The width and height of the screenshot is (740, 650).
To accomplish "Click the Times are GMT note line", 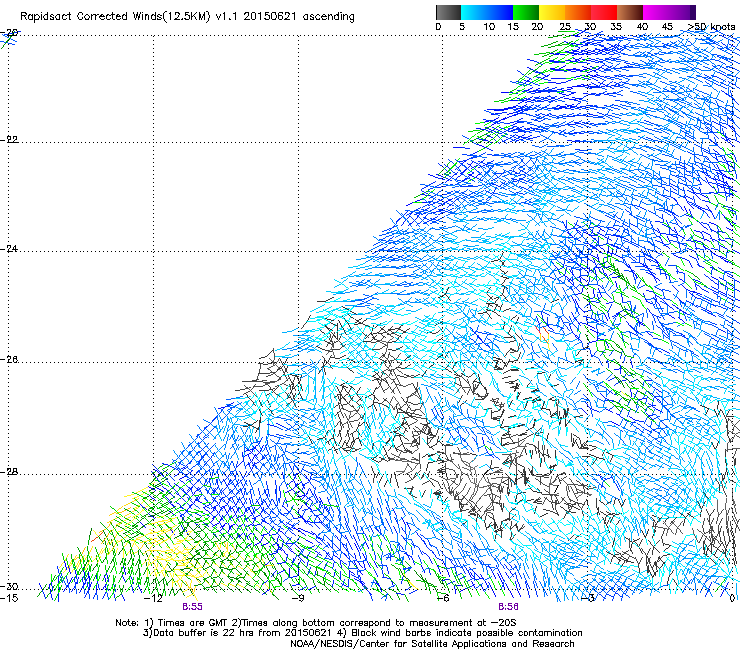I will point(316,623).
